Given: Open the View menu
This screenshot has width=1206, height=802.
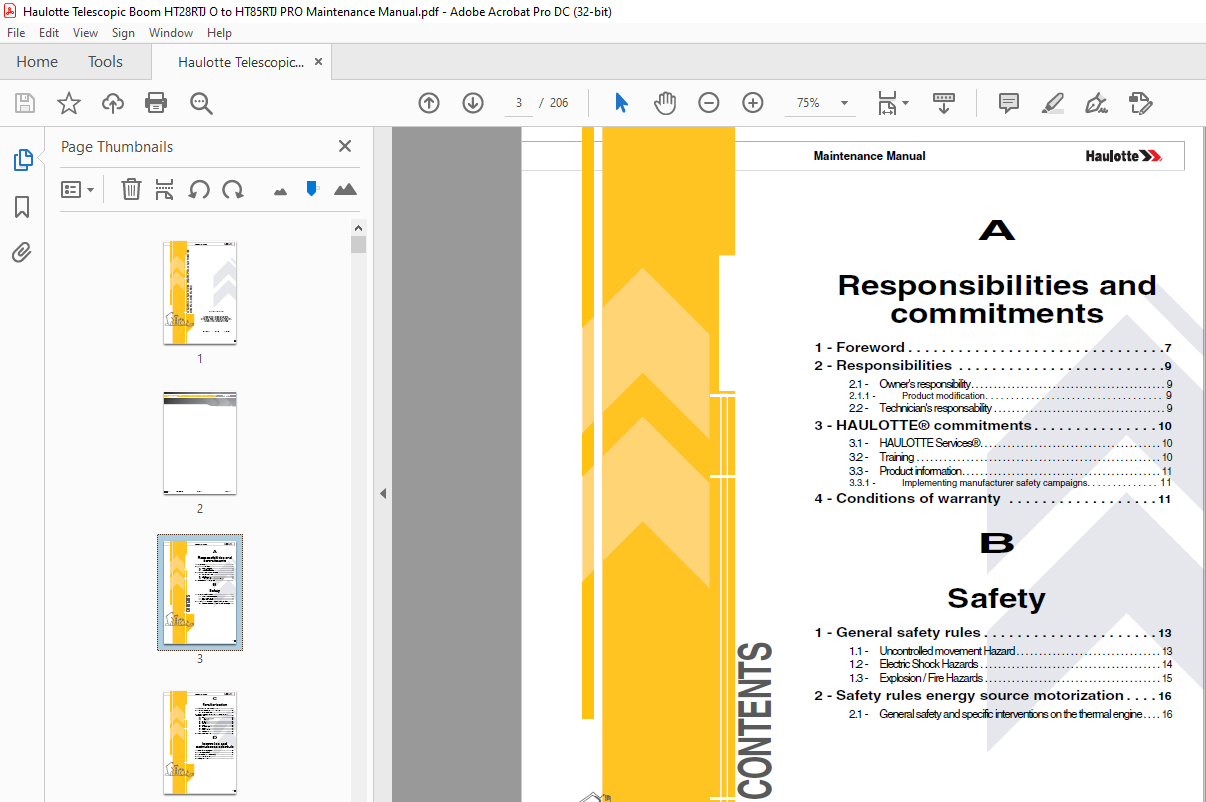Looking at the screenshot, I should tap(85, 33).
